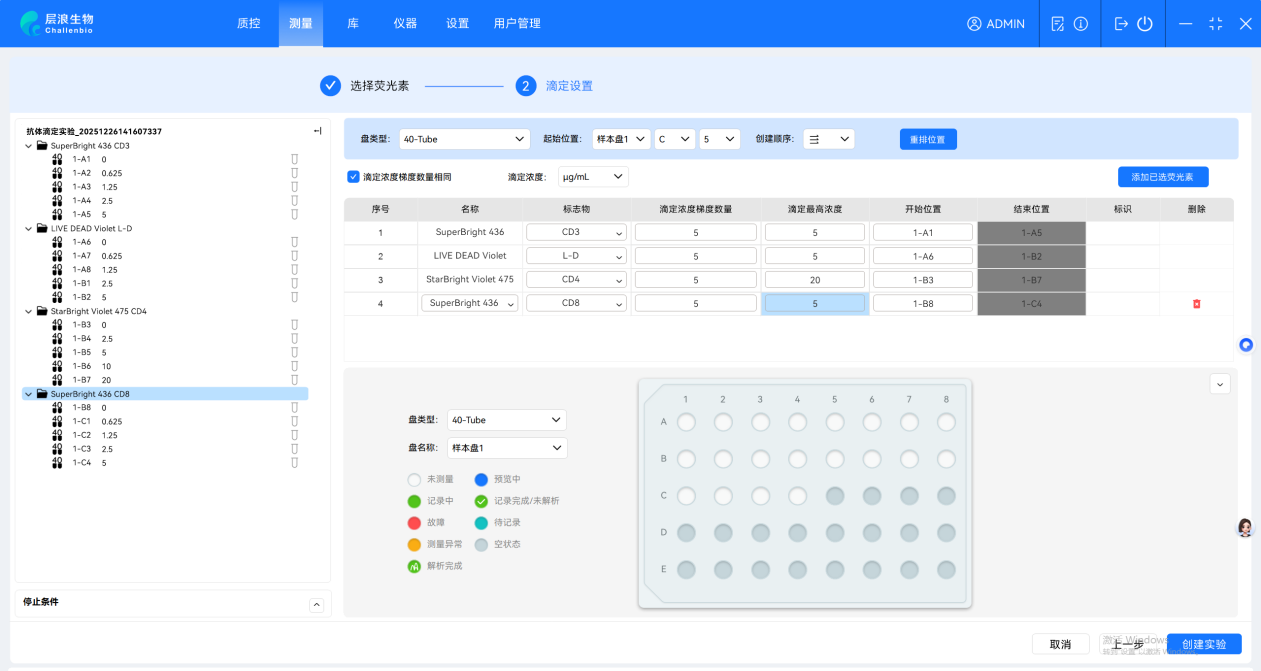Uncheck 滴定浓度梯度数量相同 checkbox
The image size is (1261, 671).
coord(353,177)
